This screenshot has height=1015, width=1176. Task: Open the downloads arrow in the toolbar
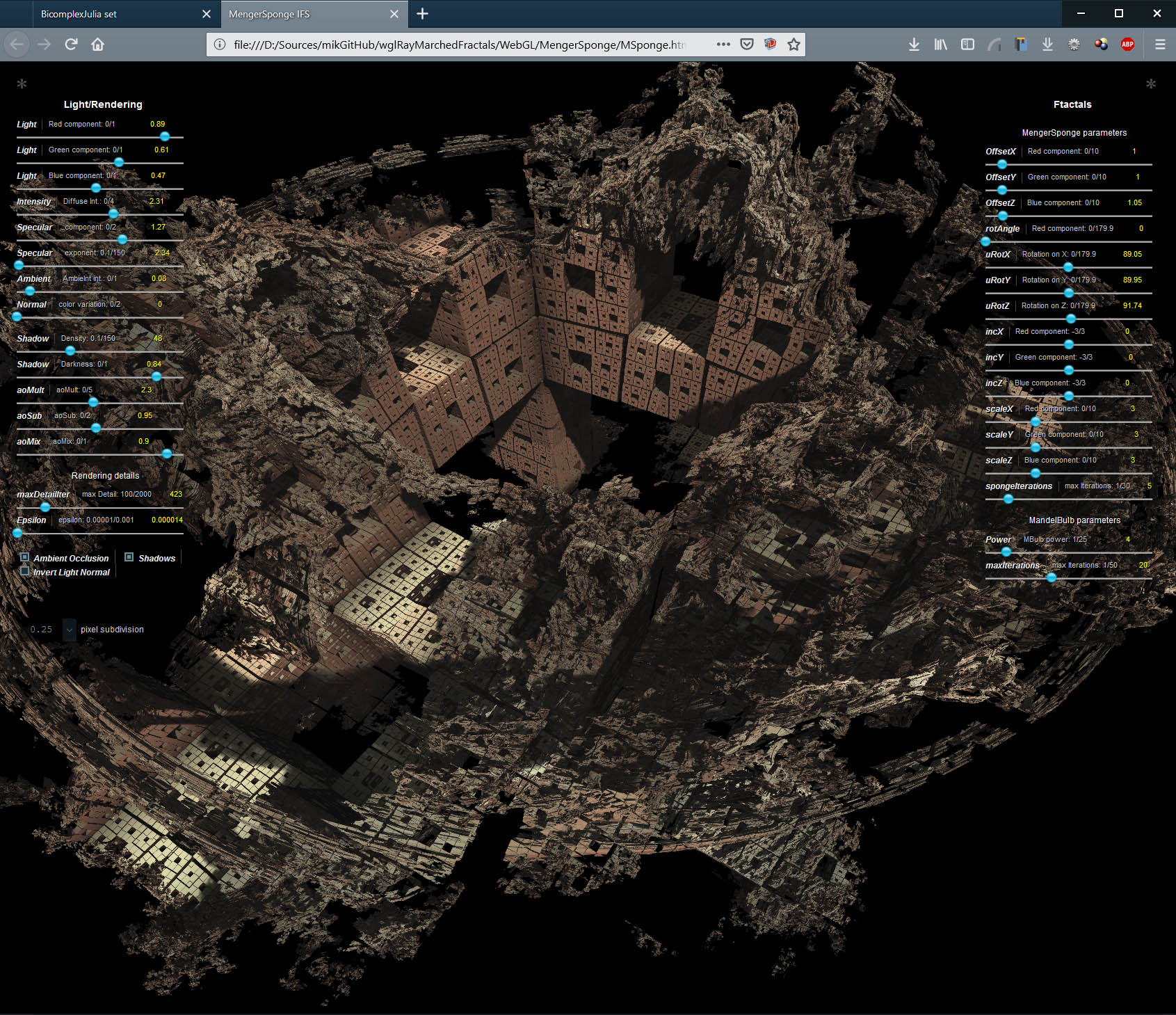[914, 45]
